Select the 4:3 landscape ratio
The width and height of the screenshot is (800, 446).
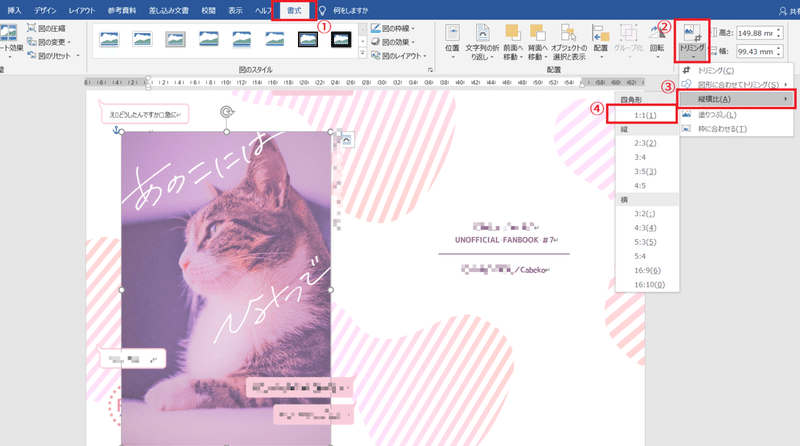point(646,228)
